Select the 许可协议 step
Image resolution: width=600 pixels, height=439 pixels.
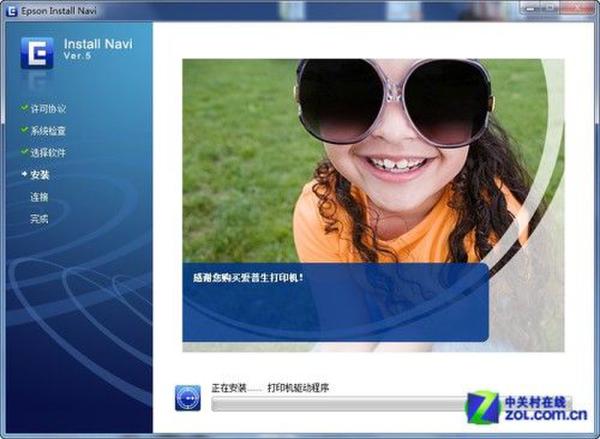[48, 109]
